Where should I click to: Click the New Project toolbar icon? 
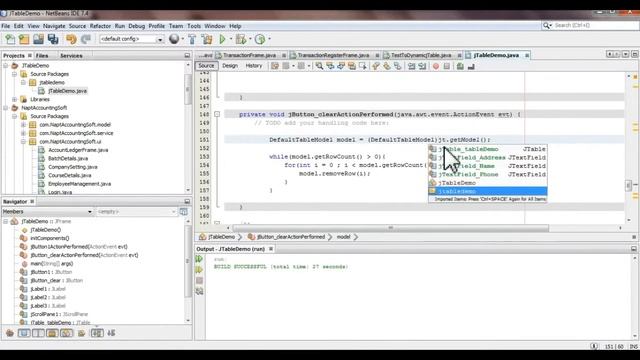point(24,39)
